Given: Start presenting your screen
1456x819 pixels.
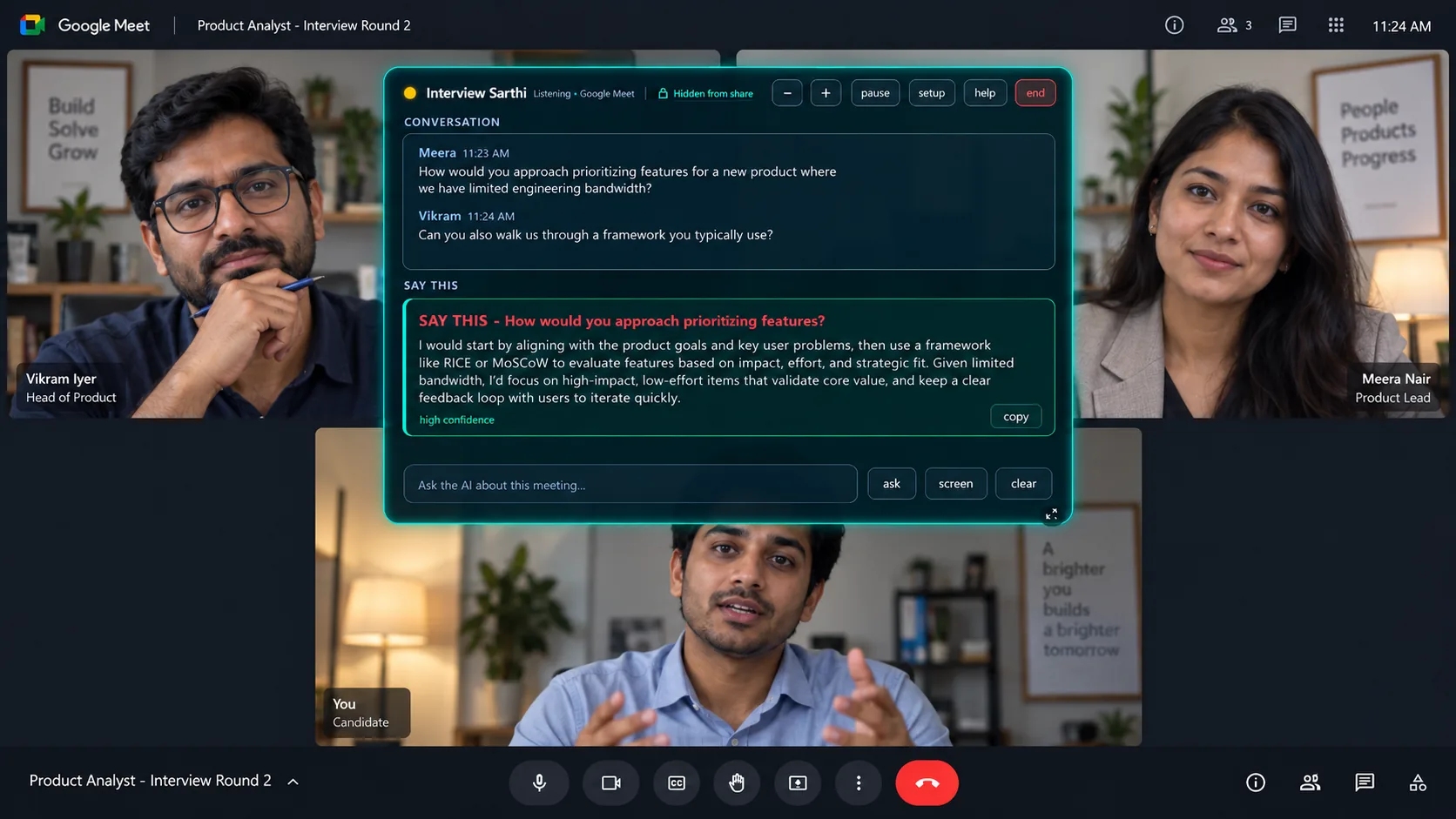Looking at the screenshot, I should pyautogui.click(x=798, y=782).
